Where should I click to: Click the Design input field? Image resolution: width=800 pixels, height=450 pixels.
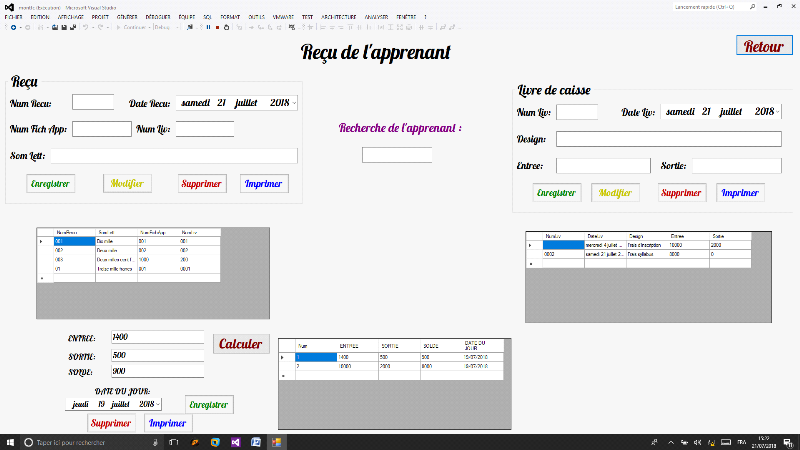pyautogui.click(x=668, y=139)
